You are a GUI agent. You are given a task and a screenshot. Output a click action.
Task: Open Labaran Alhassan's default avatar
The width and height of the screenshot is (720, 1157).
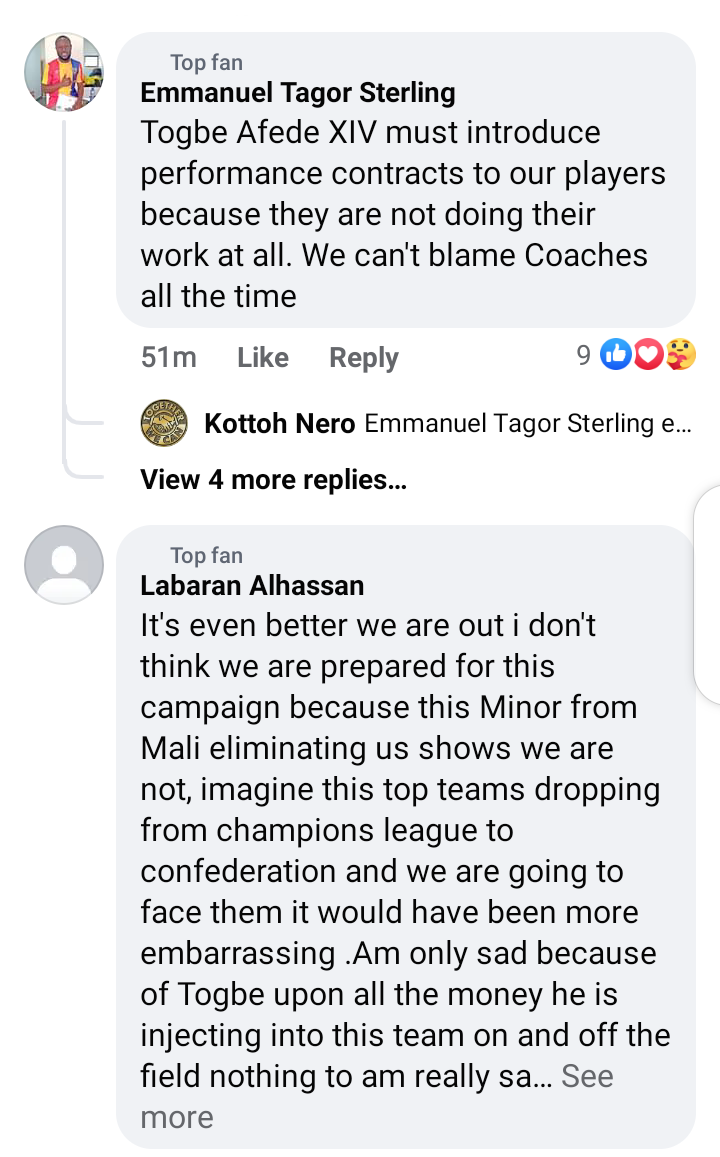[63, 565]
